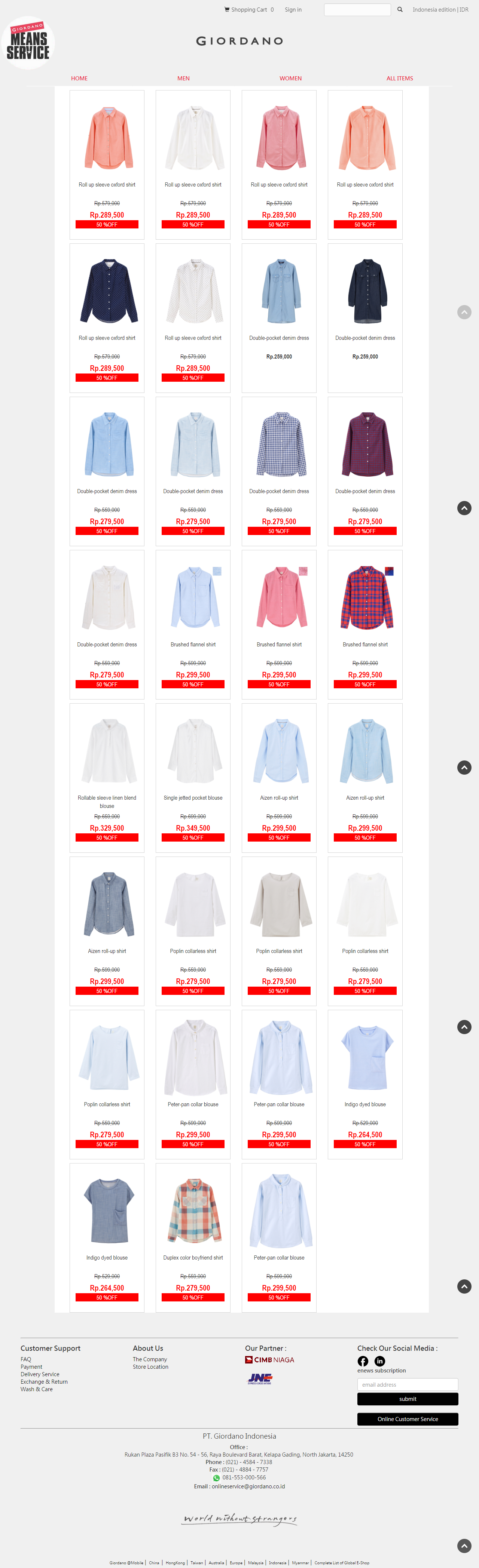Screen dimensions: 479x1568
Task: Click the Sign in link
Action: 293,10
